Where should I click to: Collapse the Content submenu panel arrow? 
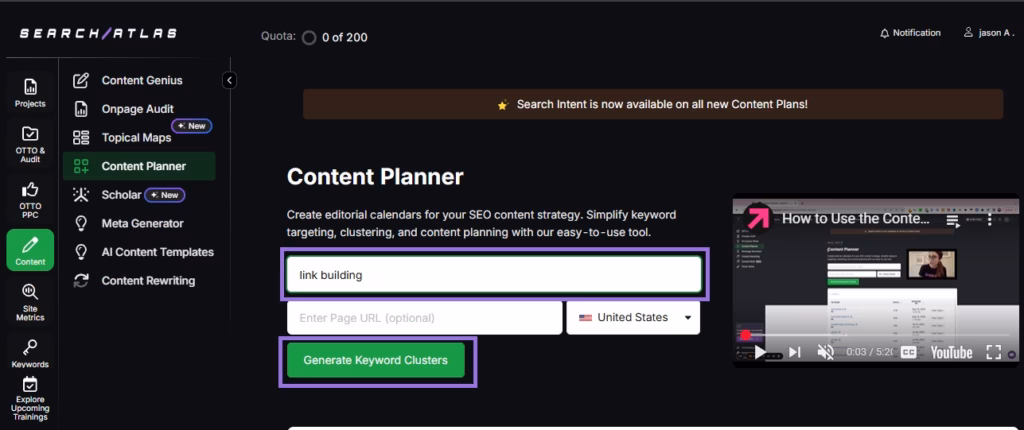click(x=229, y=80)
